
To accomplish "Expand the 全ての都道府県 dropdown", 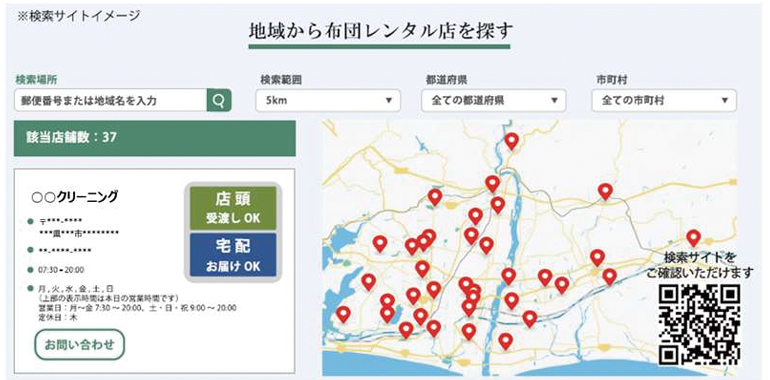I will pos(494,101).
